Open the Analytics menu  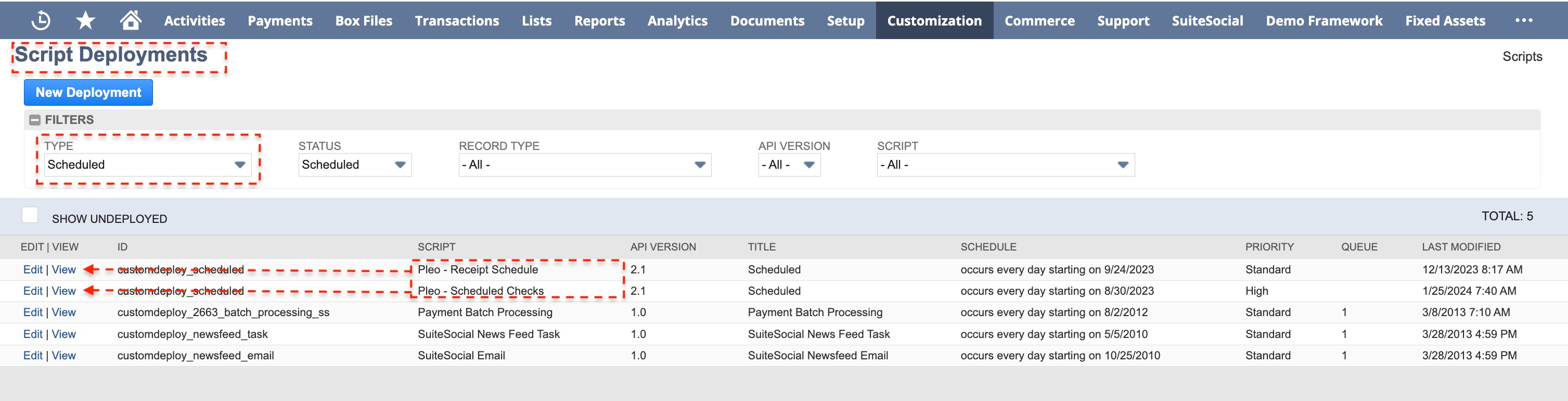coord(677,21)
